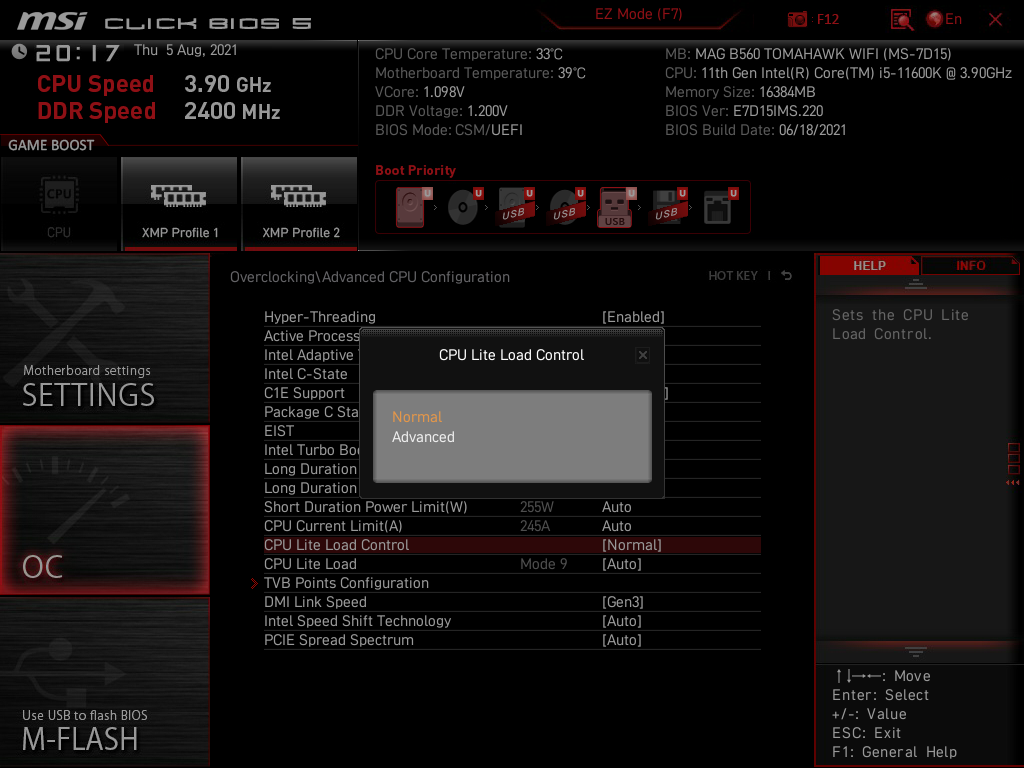
Task: Click the Boot Priority heading
Action: point(415,170)
